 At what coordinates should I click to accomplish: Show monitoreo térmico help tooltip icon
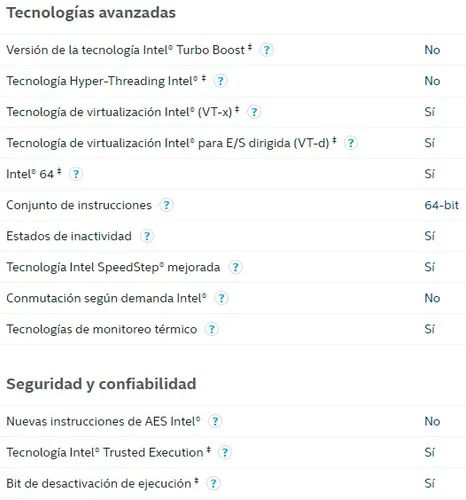pos(212,329)
